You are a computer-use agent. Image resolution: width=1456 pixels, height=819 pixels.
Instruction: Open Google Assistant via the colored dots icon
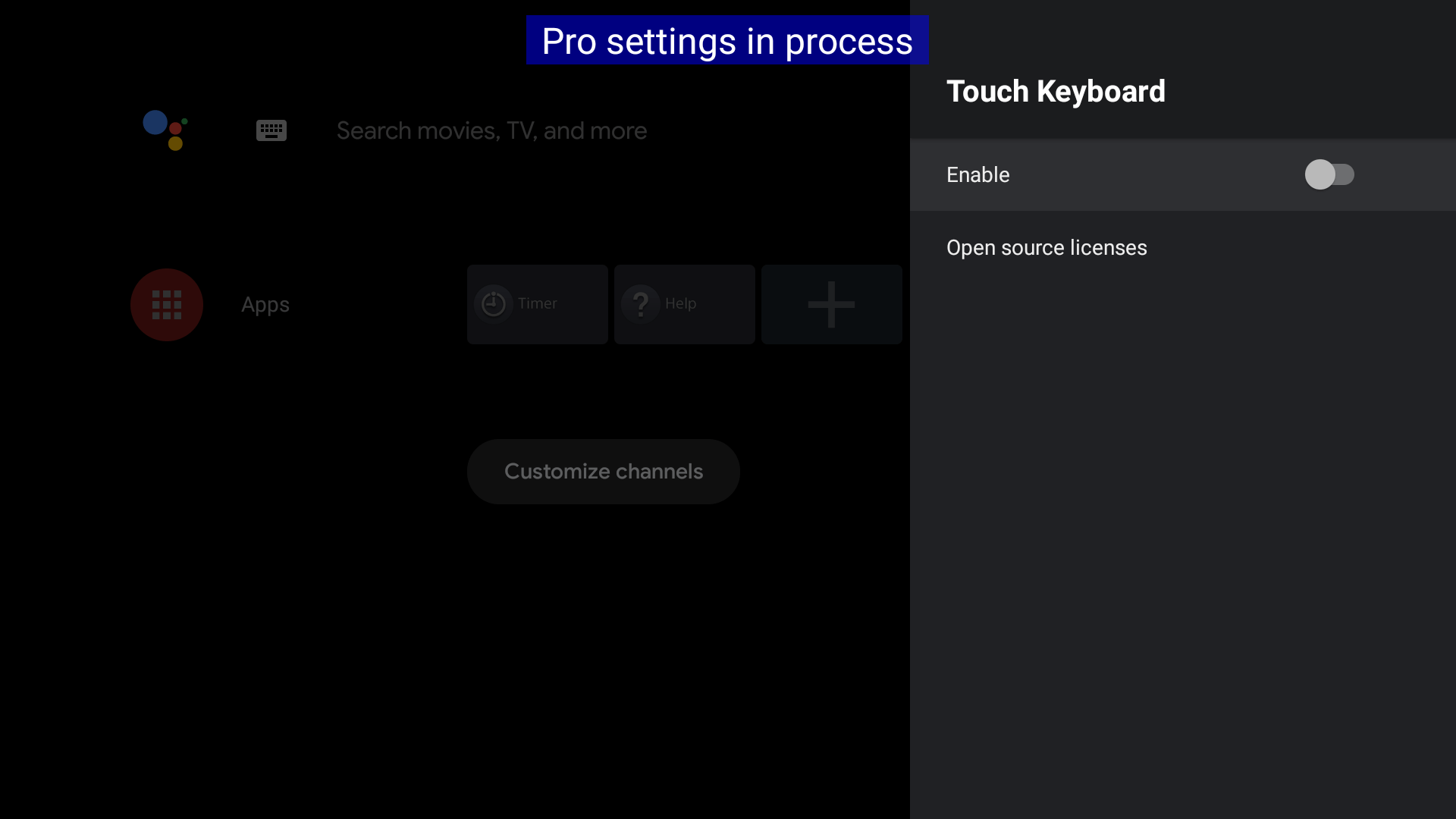point(165,130)
